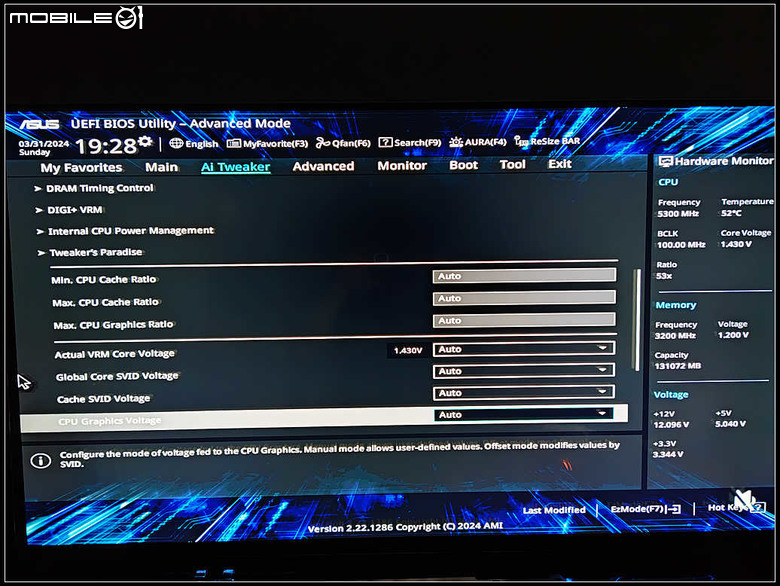The image size is (780, 586).
Task: Click the EzMode(F7) button label
Action: point(637,509)
